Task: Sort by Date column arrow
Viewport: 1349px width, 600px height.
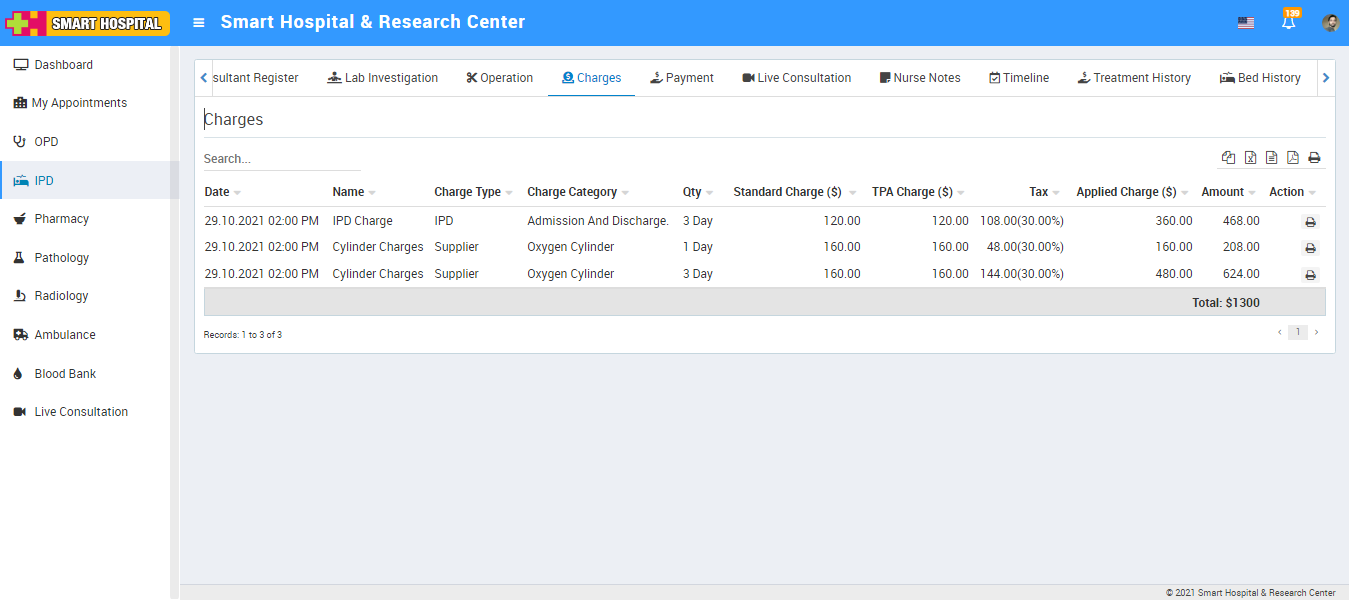Action: (237, 193)
